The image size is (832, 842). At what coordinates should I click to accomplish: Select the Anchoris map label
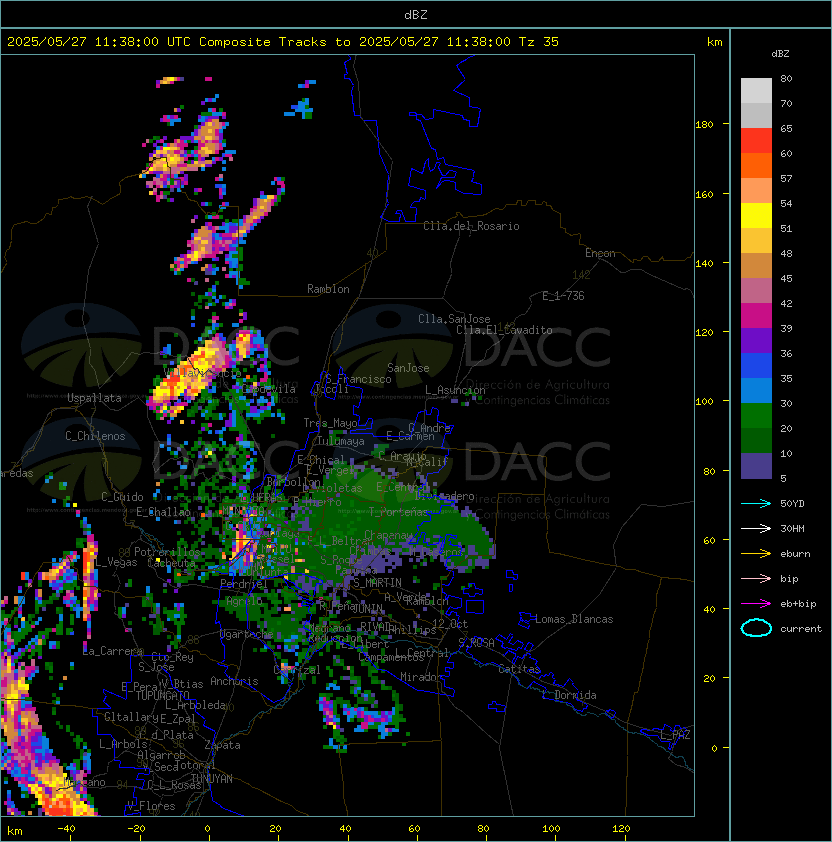tap(234, 681)
